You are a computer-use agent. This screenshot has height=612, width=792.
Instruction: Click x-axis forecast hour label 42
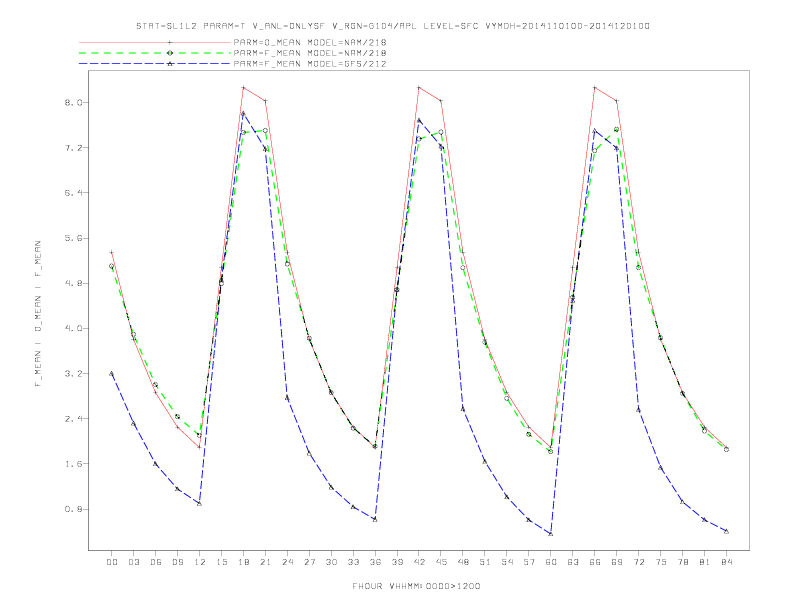click(419, 562)
